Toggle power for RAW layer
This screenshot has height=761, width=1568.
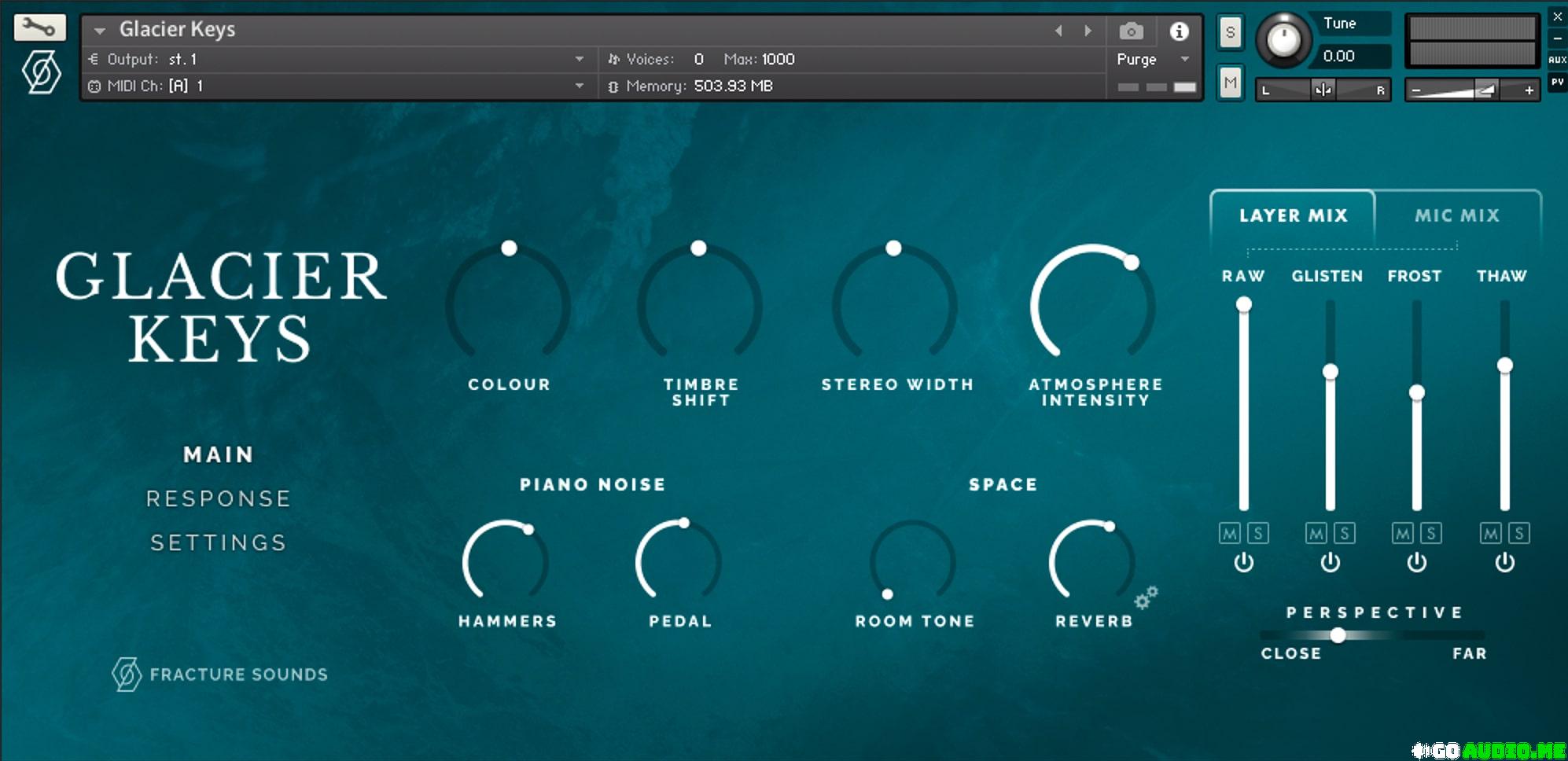tap(1243, 562)
